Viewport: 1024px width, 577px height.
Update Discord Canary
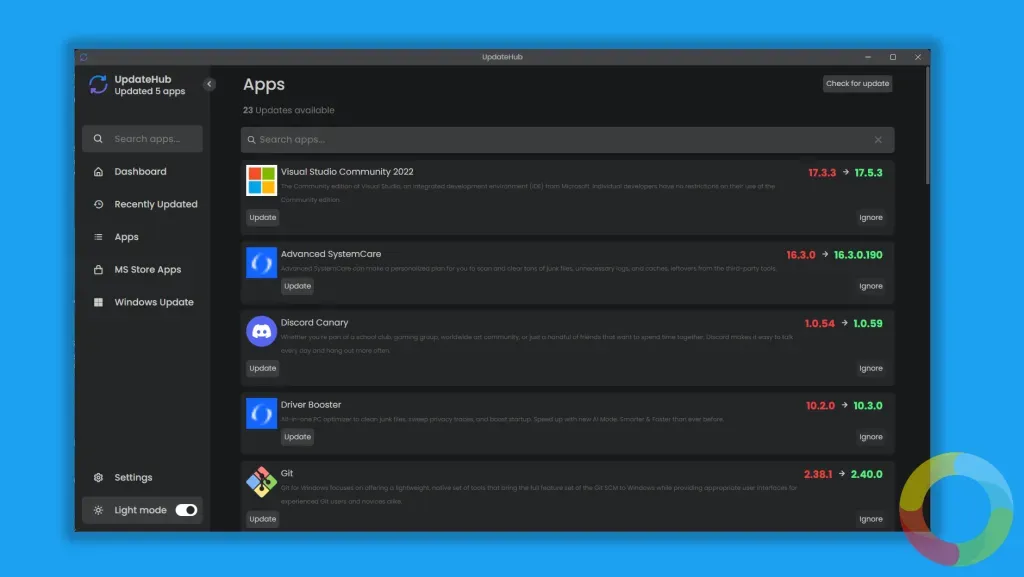[263, 368]
